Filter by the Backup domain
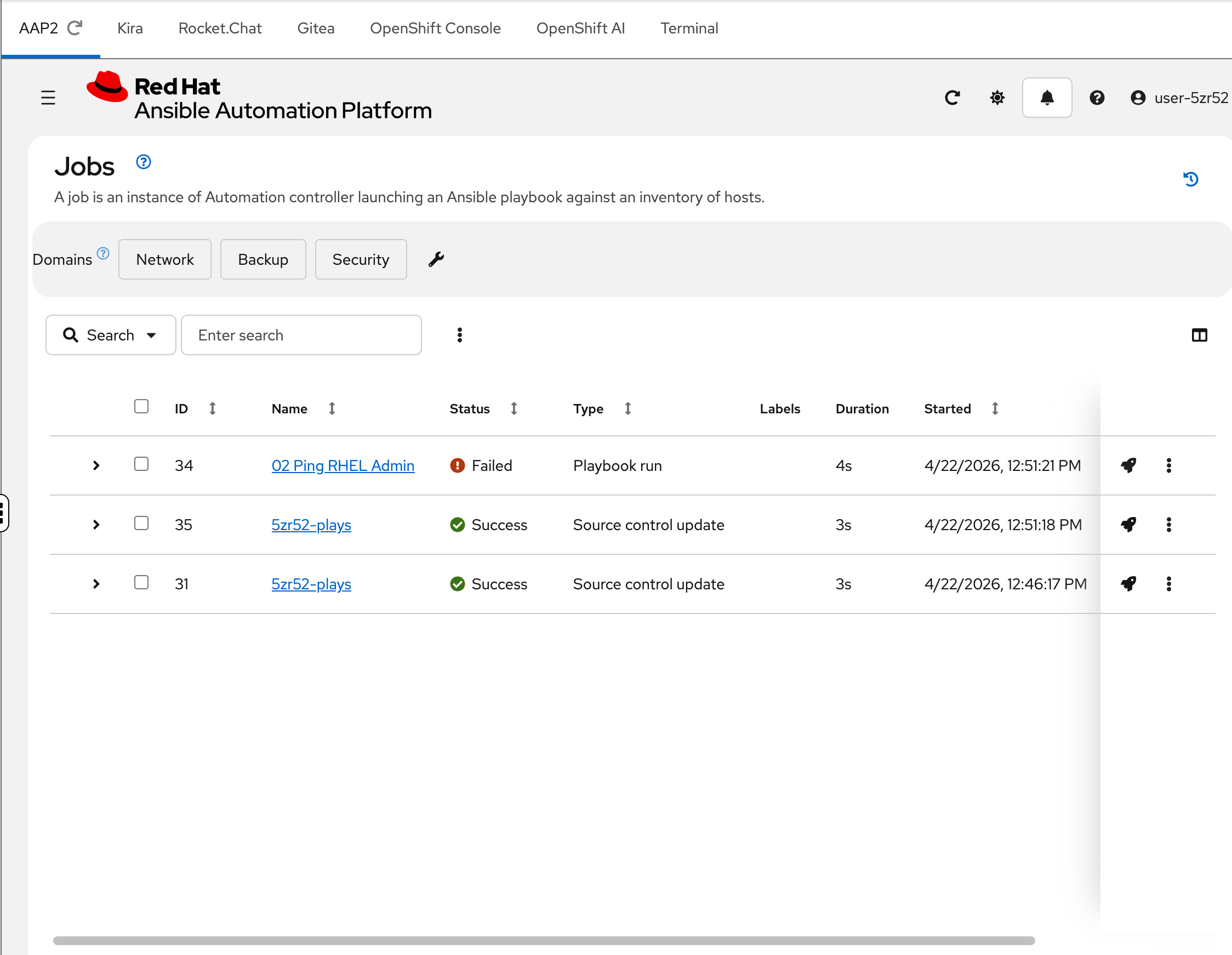The width and height of the screenshot is (1232, 955). tap(263, 259)
